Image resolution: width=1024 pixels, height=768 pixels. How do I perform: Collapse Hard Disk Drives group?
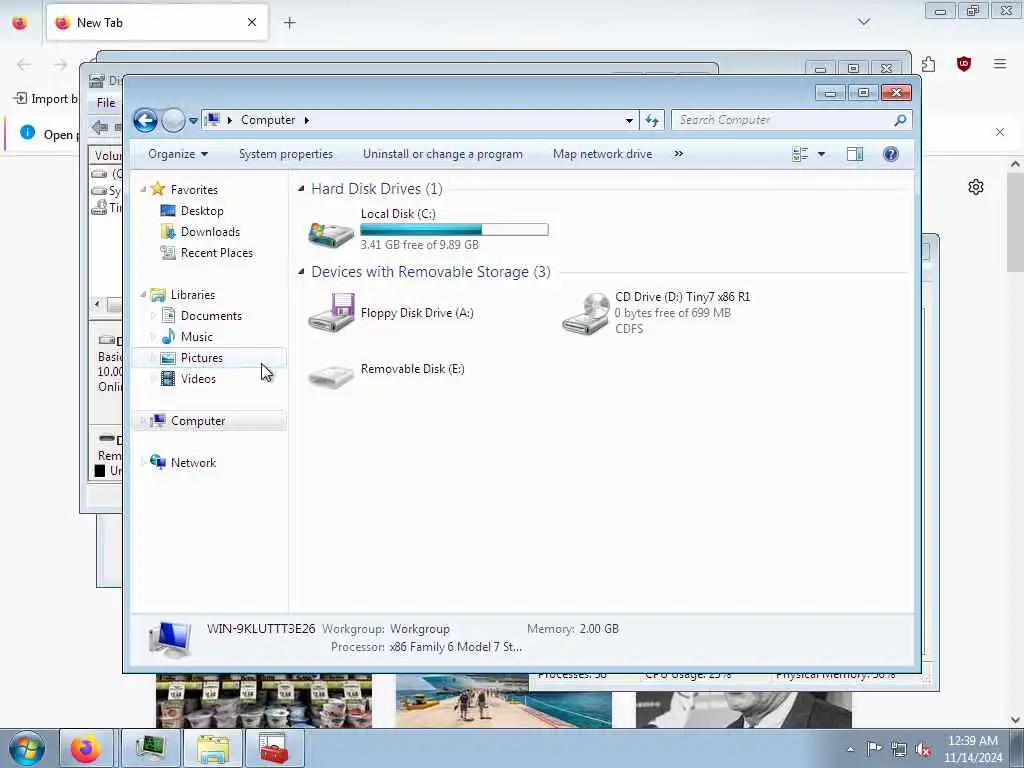tap(301, 189)
